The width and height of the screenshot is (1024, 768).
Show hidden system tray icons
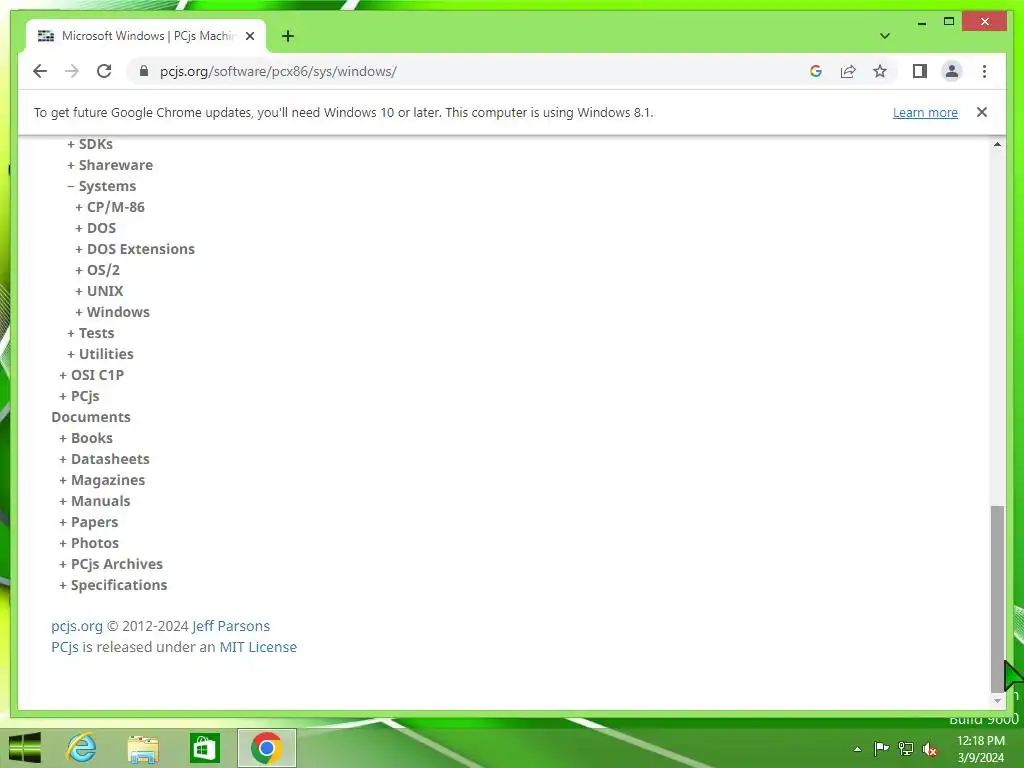click(857, 749)
